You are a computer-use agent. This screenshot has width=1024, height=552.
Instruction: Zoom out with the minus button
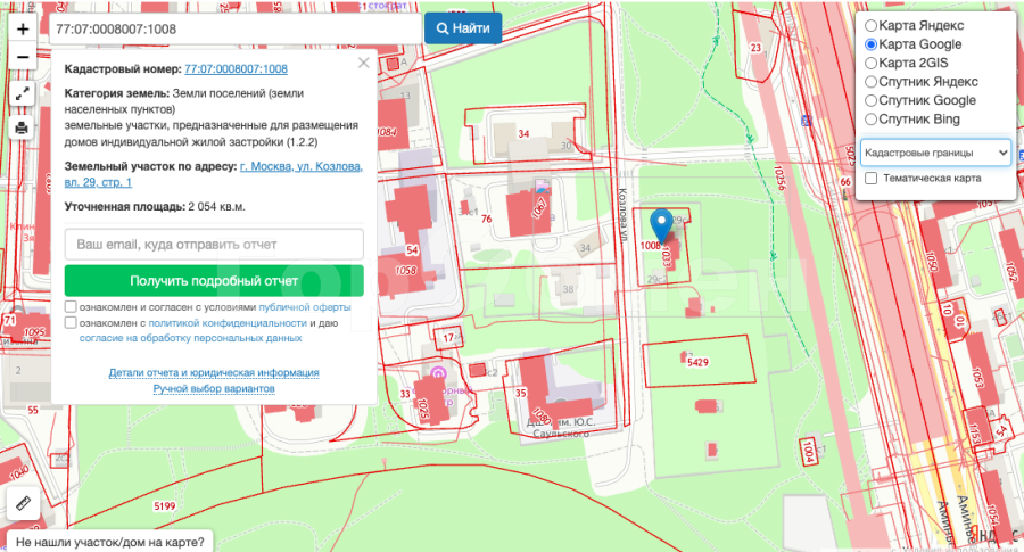[x=22, y=57]
